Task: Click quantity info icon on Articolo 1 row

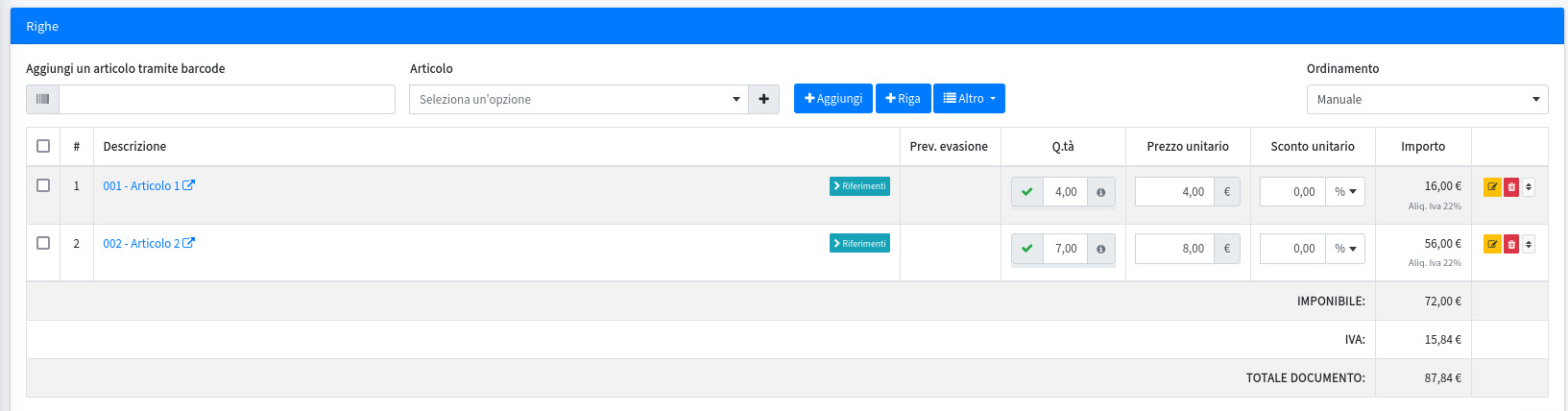Action: point(1100,192)
